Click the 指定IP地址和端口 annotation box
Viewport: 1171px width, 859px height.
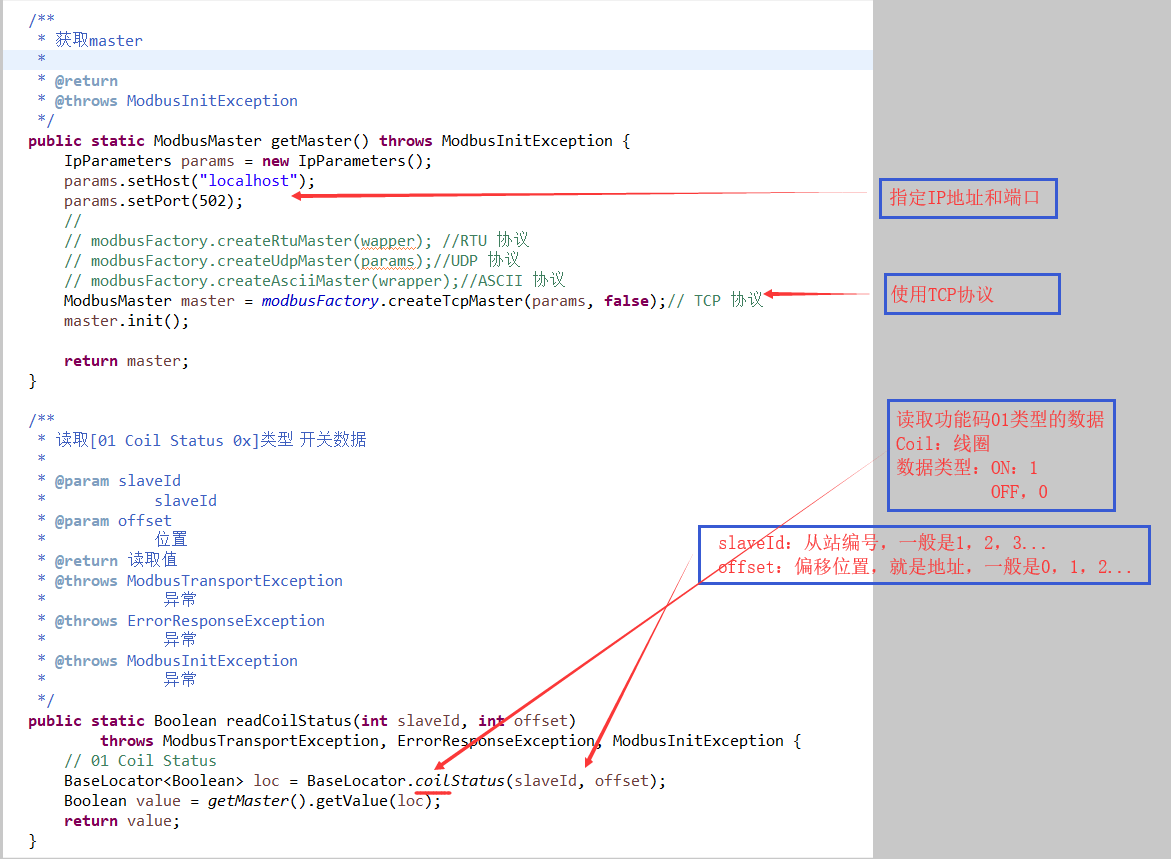[x=967, y=198]
